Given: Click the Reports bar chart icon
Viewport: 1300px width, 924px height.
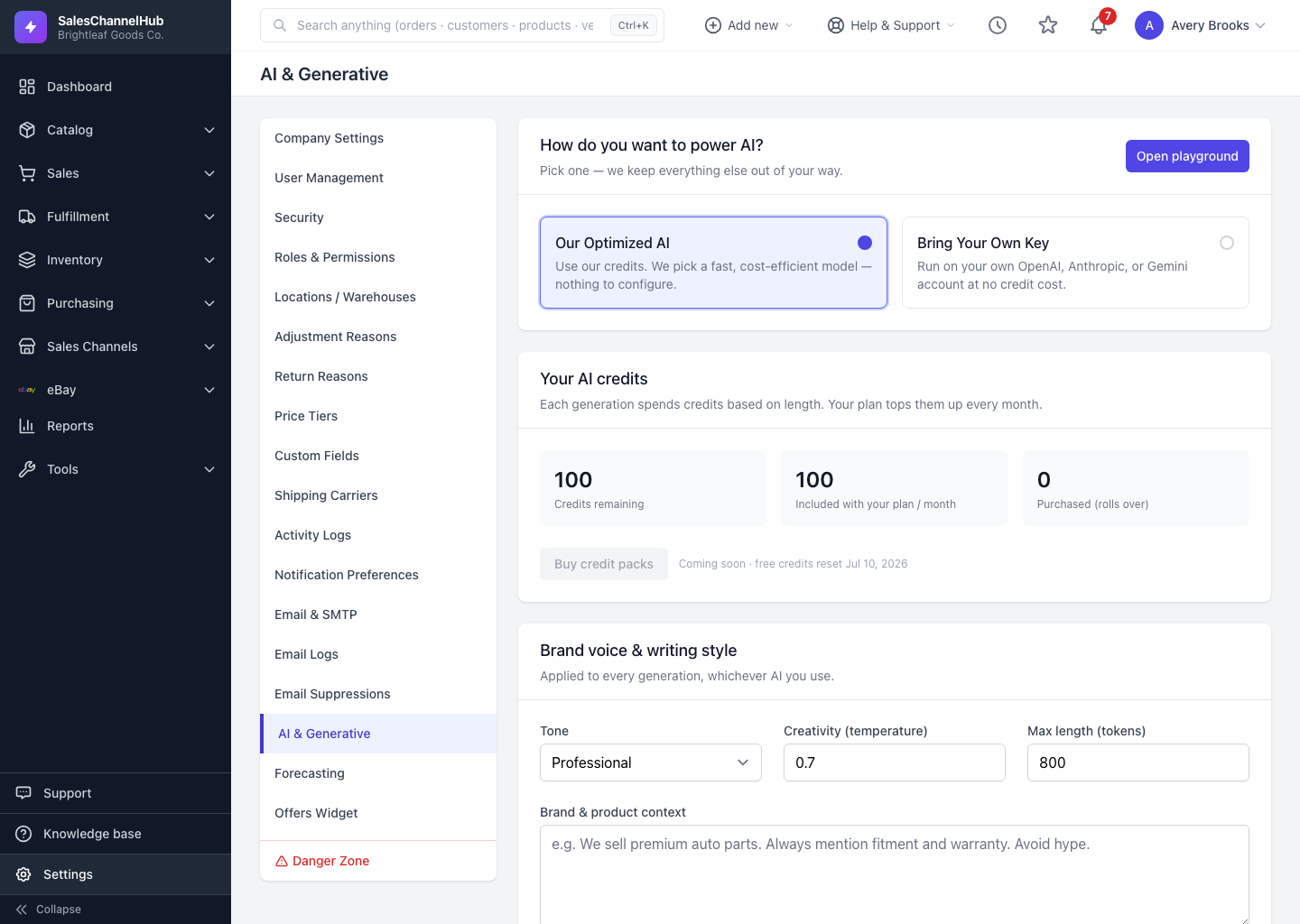Looking at the screenshot, I should click(27, 426).
